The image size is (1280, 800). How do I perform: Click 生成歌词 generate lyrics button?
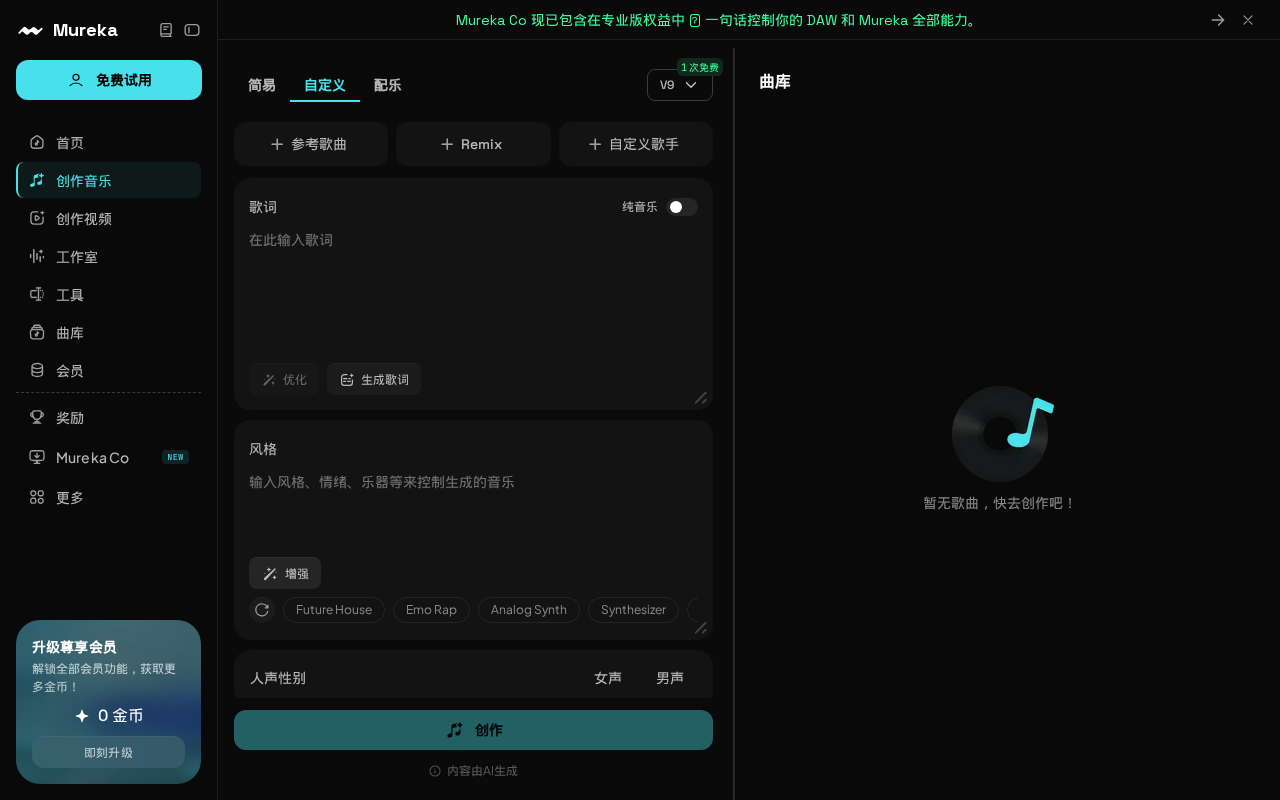coord(374,379)
